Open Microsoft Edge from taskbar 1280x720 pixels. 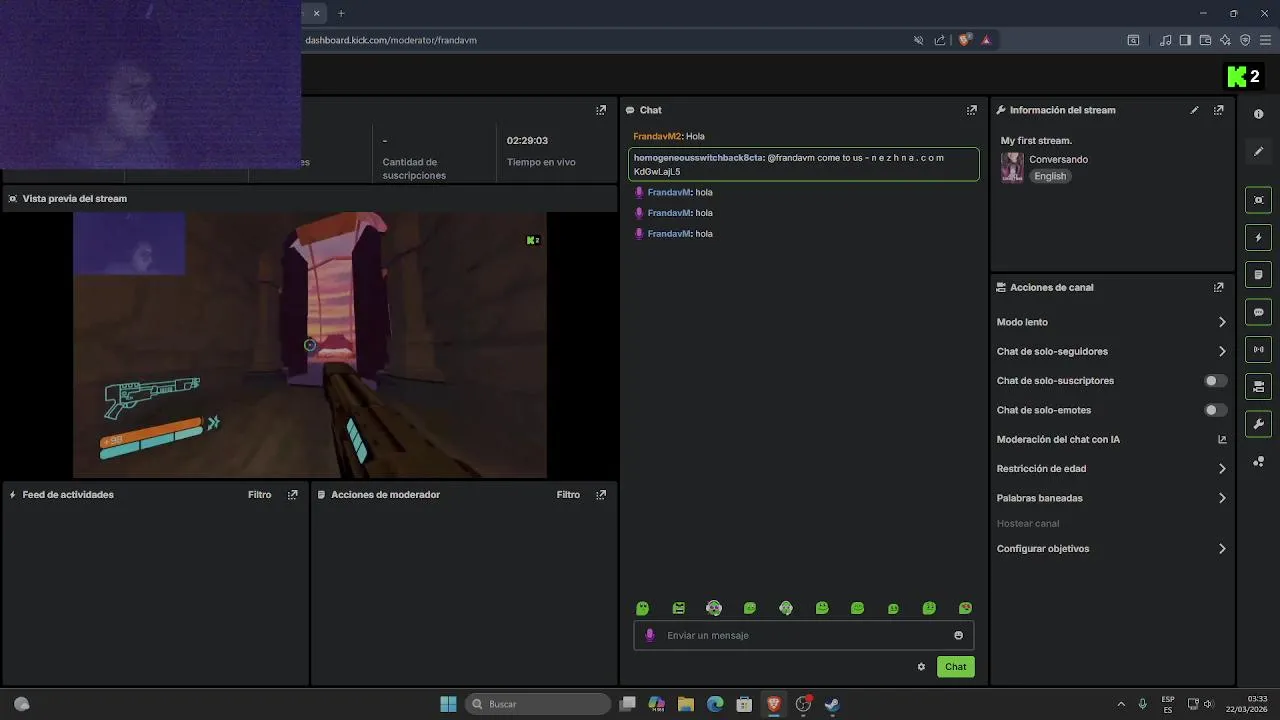coord(715,704)
